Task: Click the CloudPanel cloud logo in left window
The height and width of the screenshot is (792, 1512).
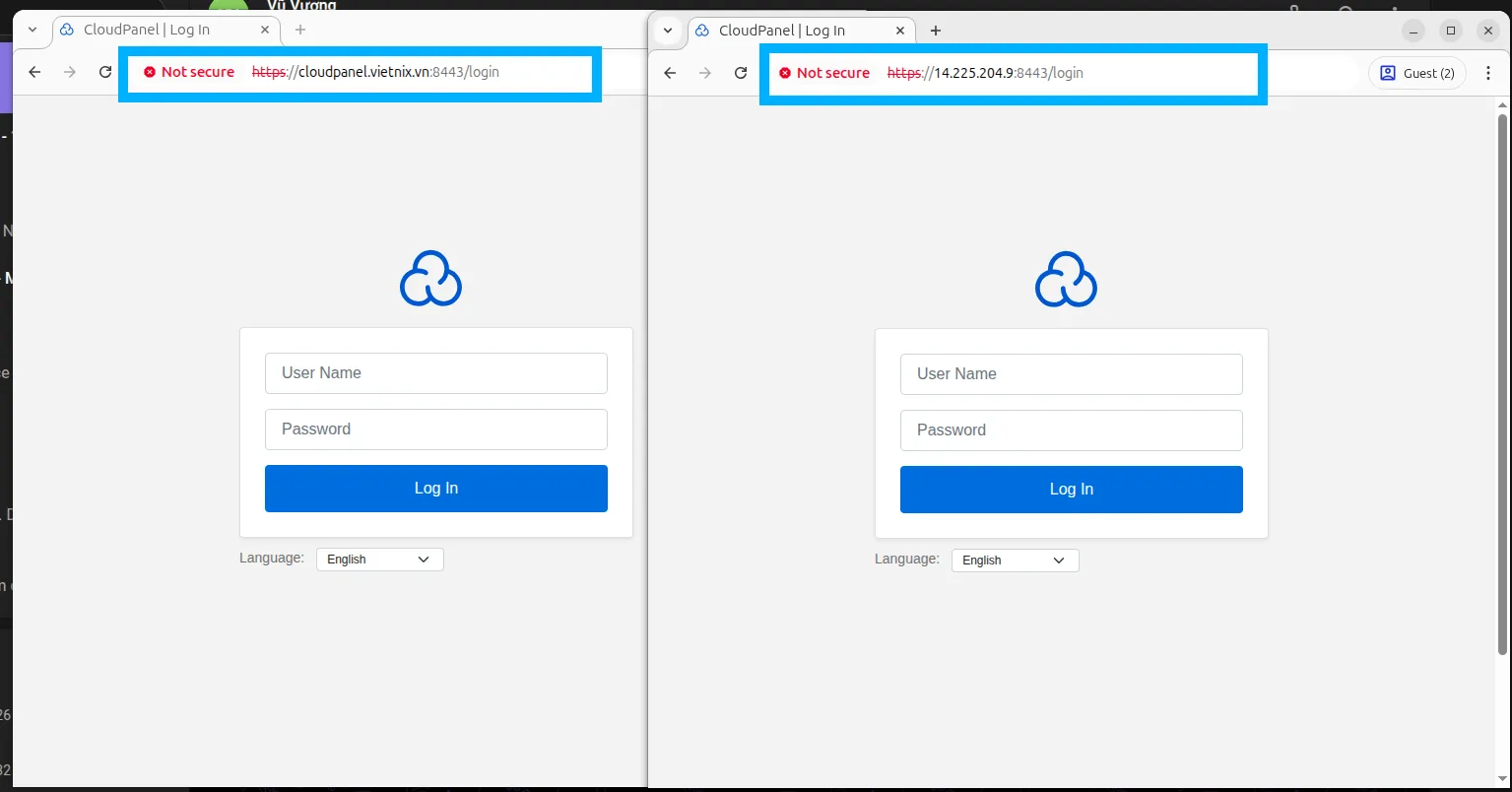Action: [x=430, y=279]
